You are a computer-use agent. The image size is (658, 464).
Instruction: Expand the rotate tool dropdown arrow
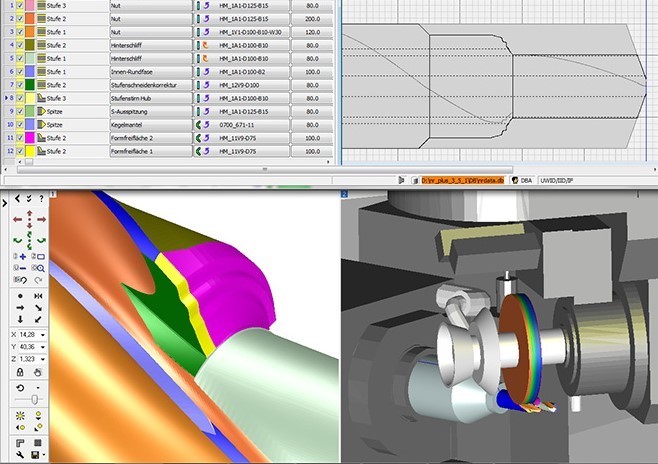coord(37,387)
